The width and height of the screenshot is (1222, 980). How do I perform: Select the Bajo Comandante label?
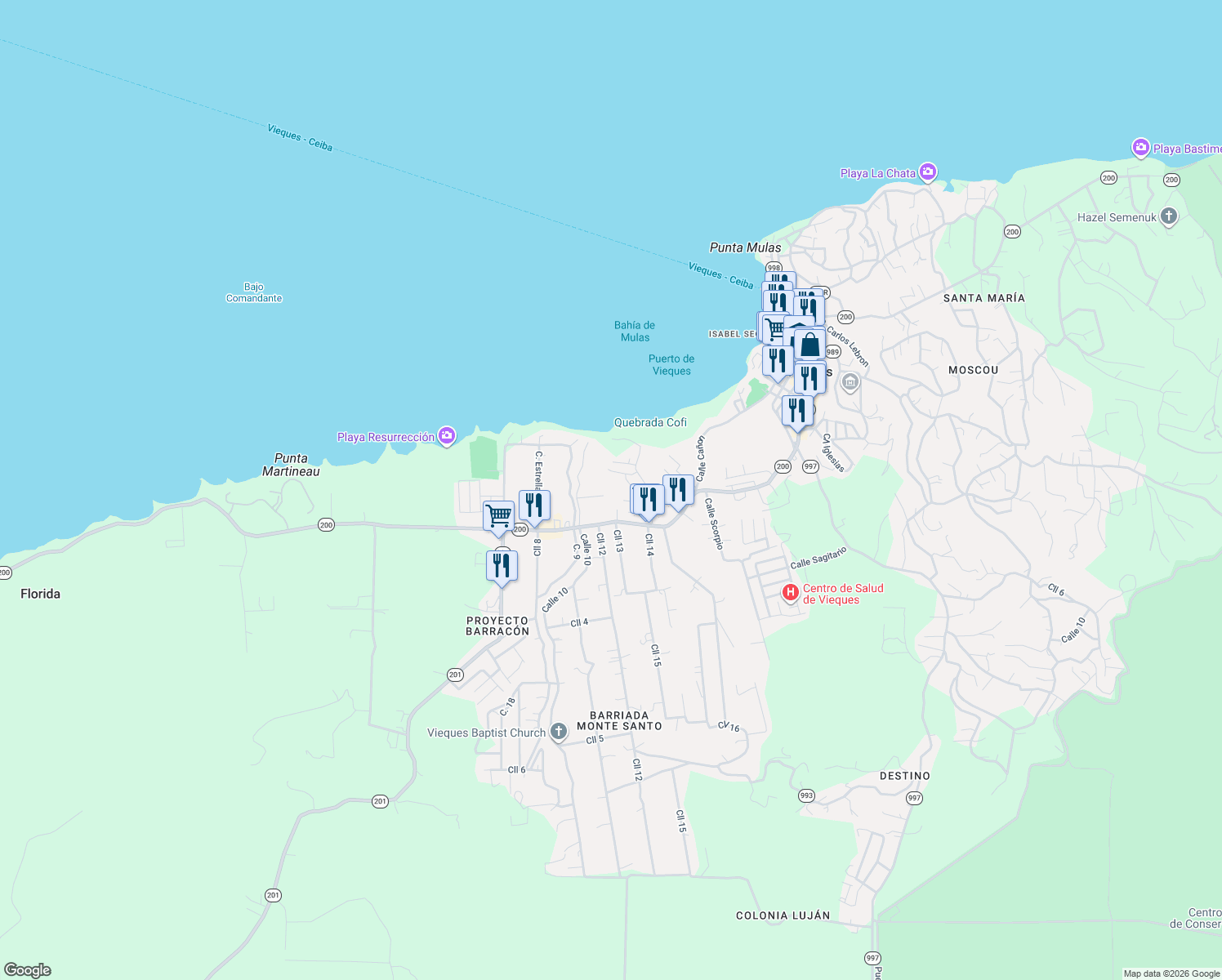(254, 292)
